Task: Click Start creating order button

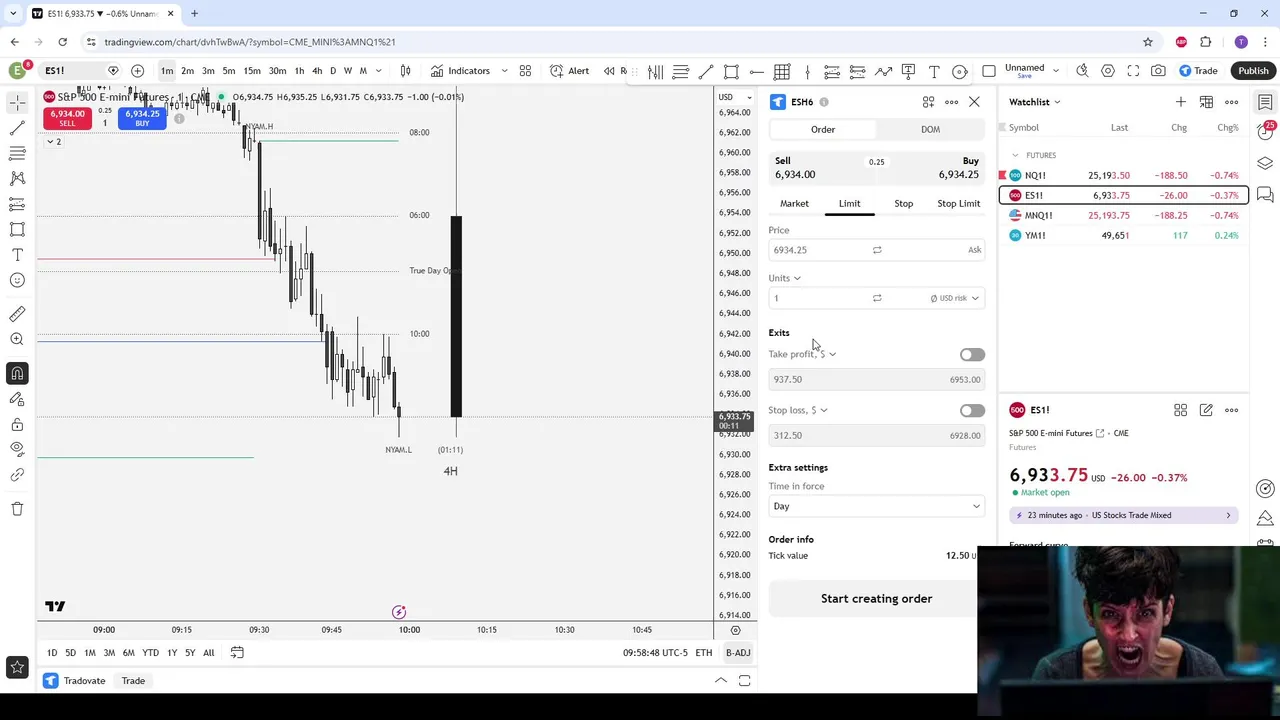Action: (x=876, y=599)
